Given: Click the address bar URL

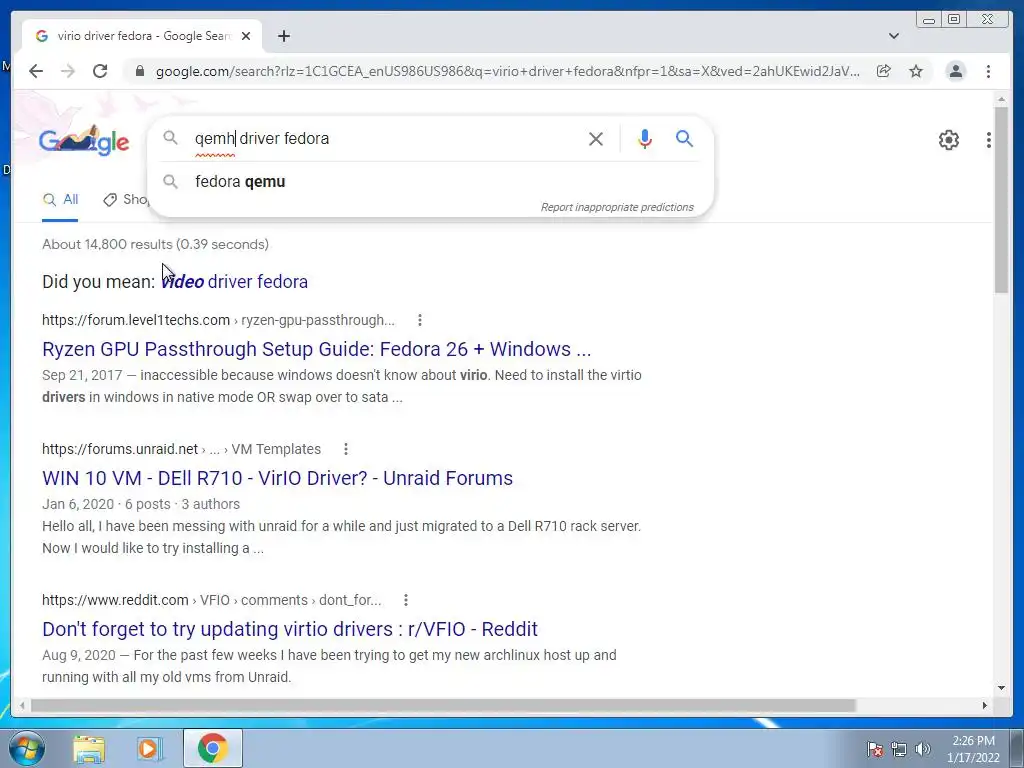Looking at the screenshot, I should click(507, 71).
